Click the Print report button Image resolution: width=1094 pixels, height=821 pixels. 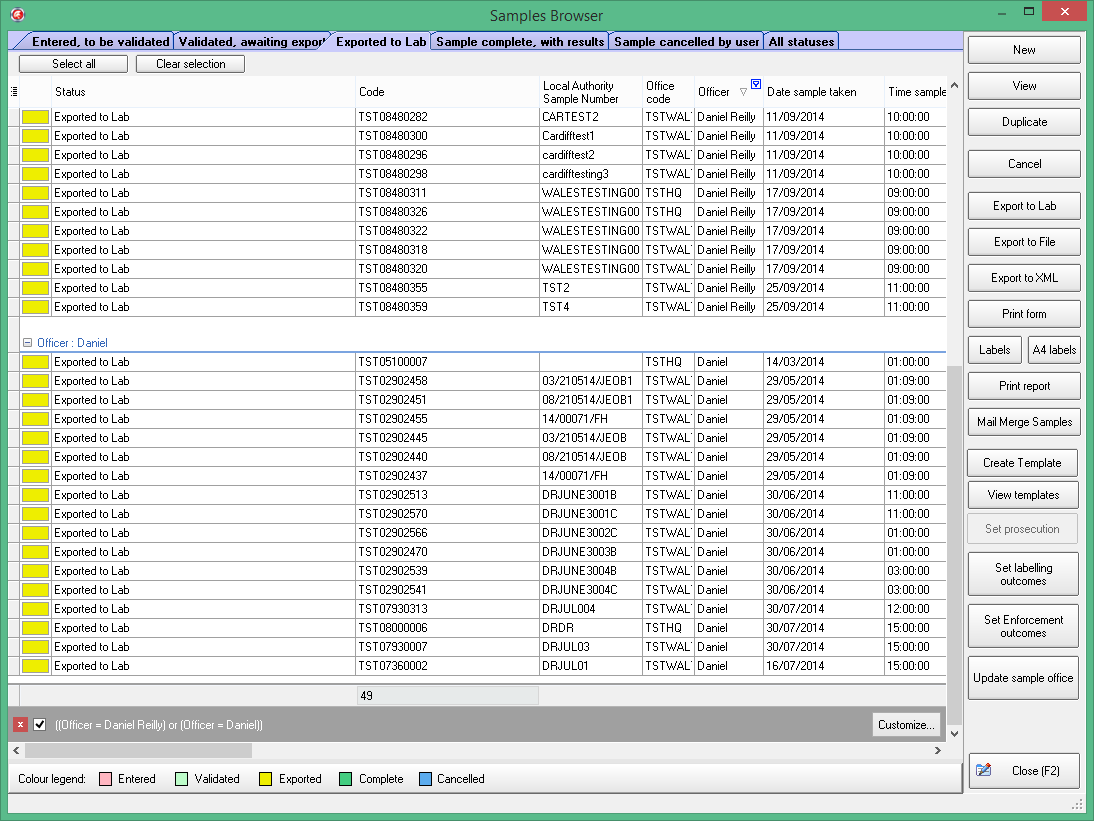click(1024, 386)
